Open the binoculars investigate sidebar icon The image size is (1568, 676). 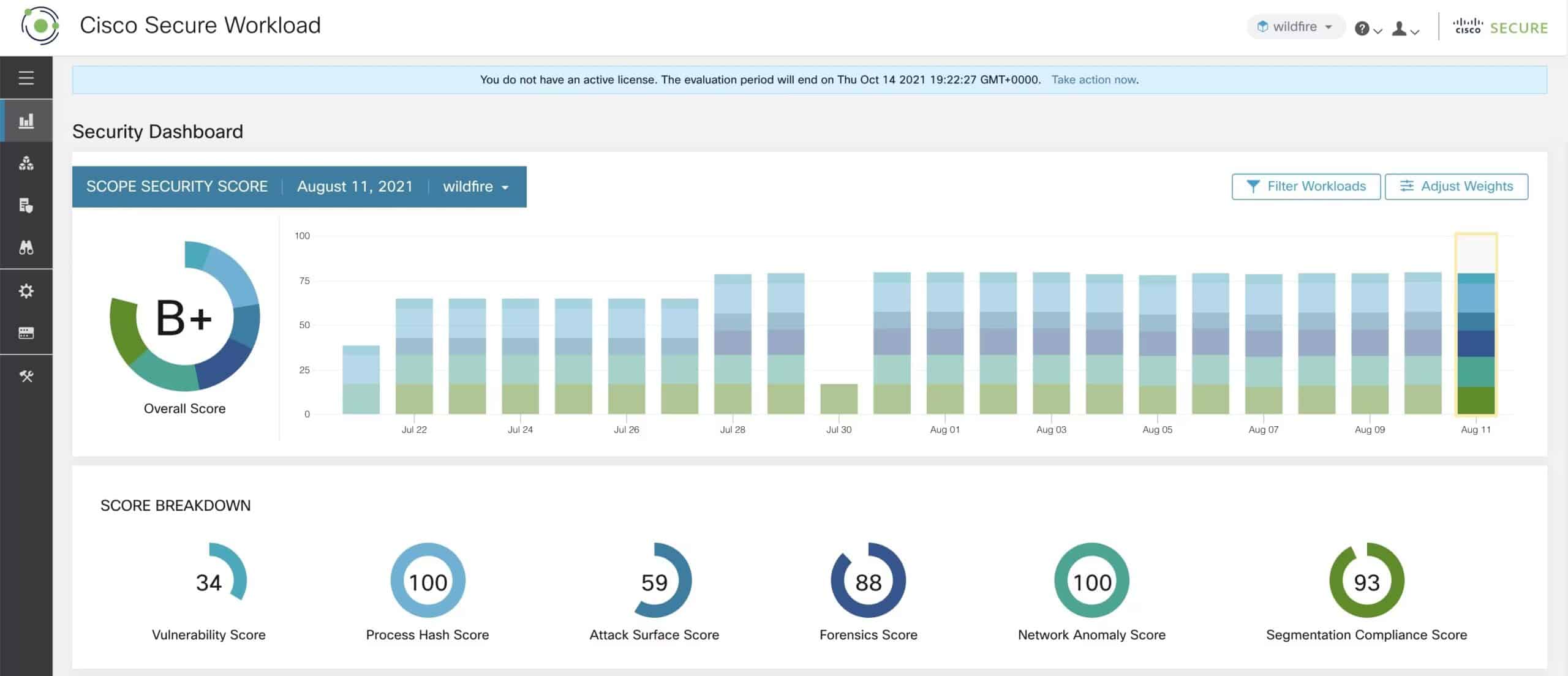click(x=26, y=247)
